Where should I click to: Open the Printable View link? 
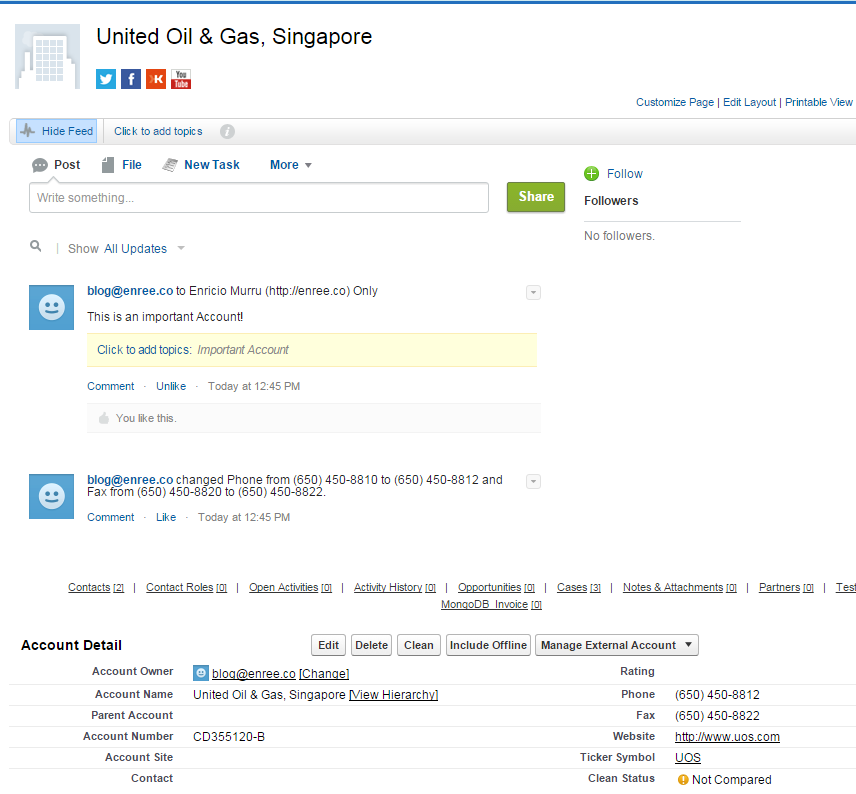point(819,102)
